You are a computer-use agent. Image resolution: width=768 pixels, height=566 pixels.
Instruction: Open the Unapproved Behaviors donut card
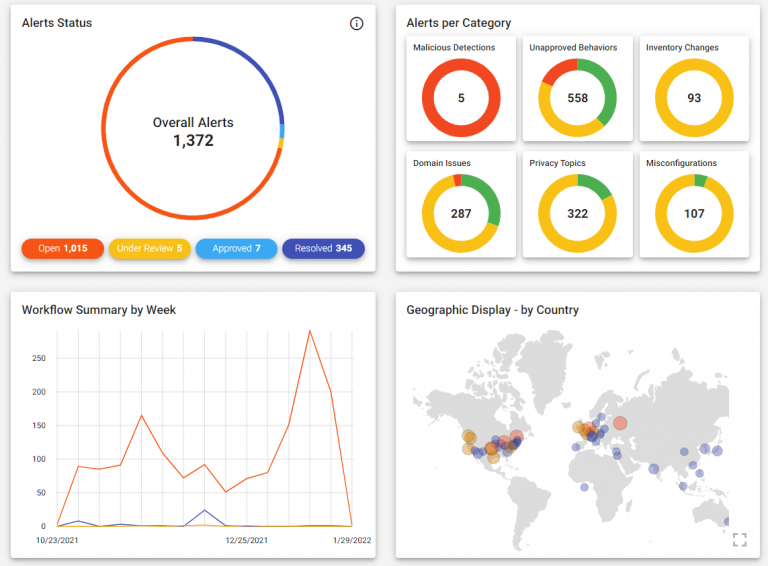pyautogui.click(x=577, y=89)
